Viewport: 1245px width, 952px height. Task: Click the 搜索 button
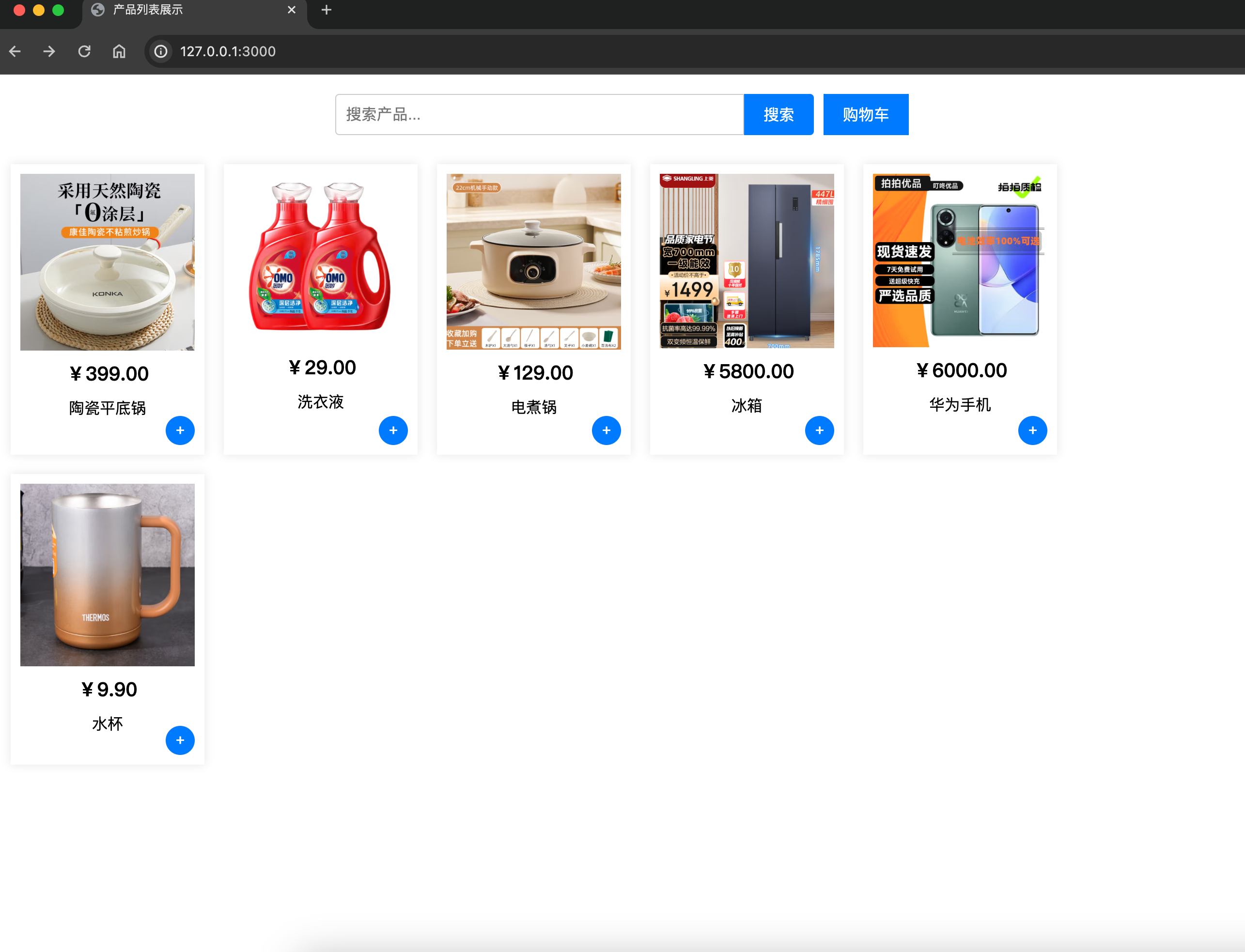(x=778, y=114)
